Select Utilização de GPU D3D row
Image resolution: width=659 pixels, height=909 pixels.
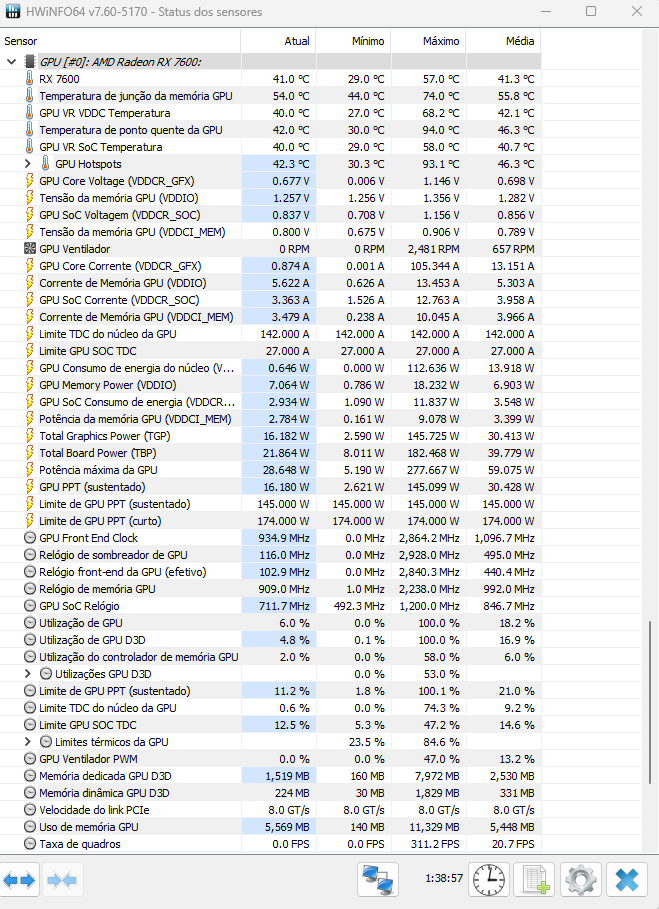pyautogui.click(x=270, y=640)
